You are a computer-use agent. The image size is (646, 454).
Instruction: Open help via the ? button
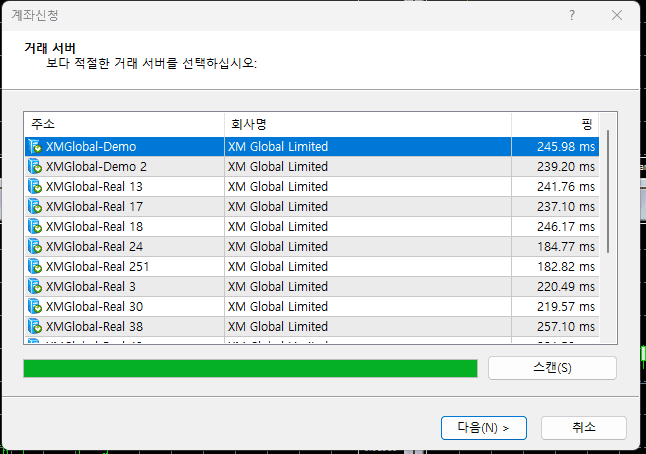pyautogui.click(x=572, y=15)
